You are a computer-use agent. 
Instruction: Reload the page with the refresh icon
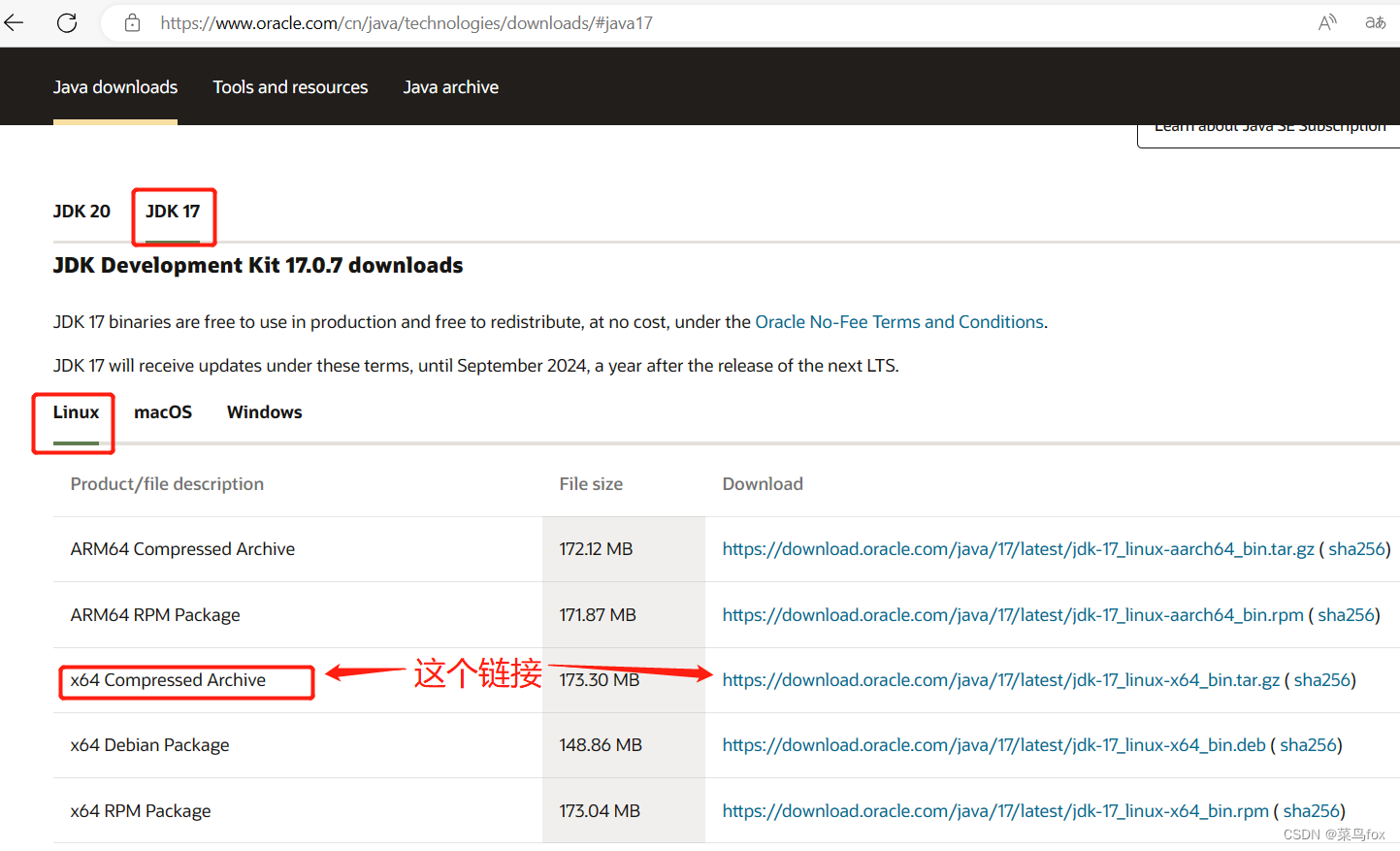67,22
